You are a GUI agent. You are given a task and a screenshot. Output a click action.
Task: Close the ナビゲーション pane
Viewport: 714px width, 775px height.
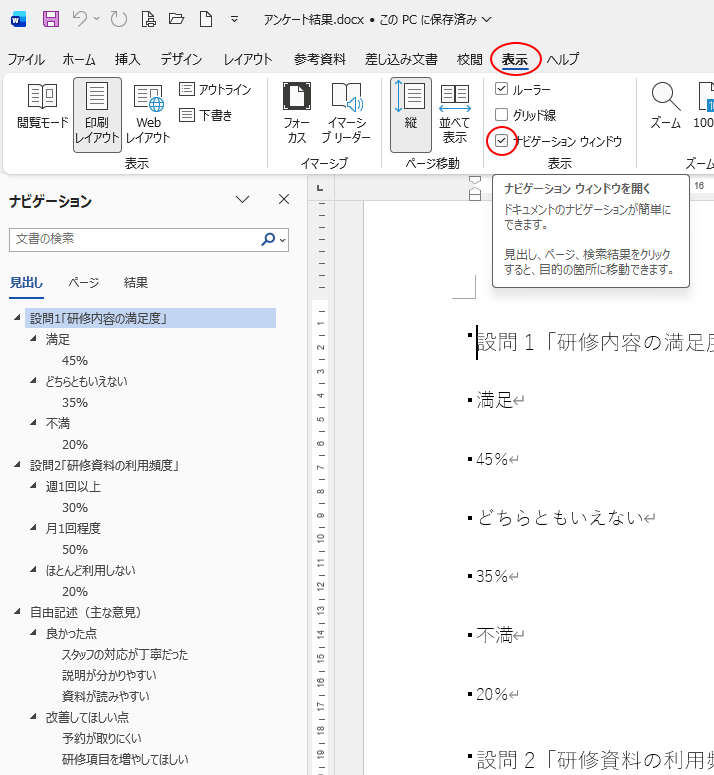[x=284, y=199]
